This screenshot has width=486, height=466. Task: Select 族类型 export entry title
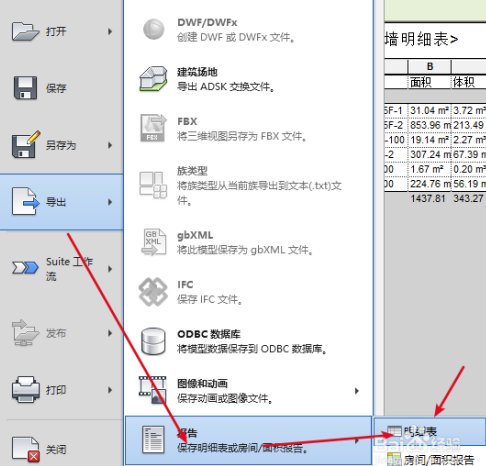coord(192,171)
